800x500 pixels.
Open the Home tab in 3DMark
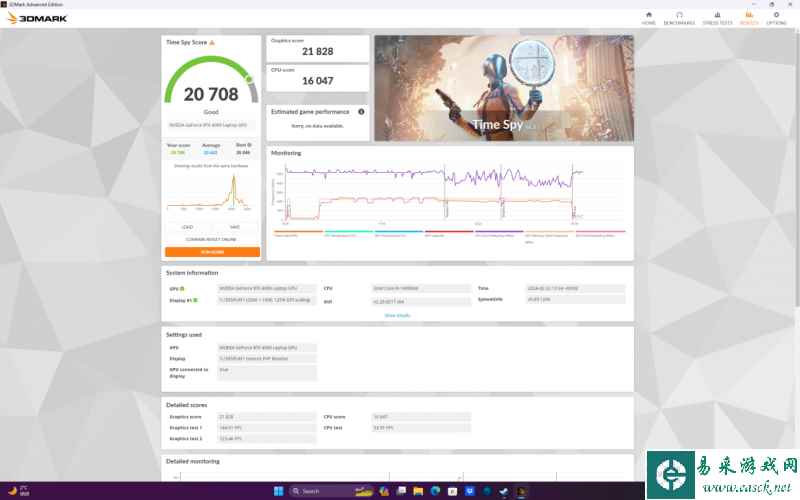[648, 18]
